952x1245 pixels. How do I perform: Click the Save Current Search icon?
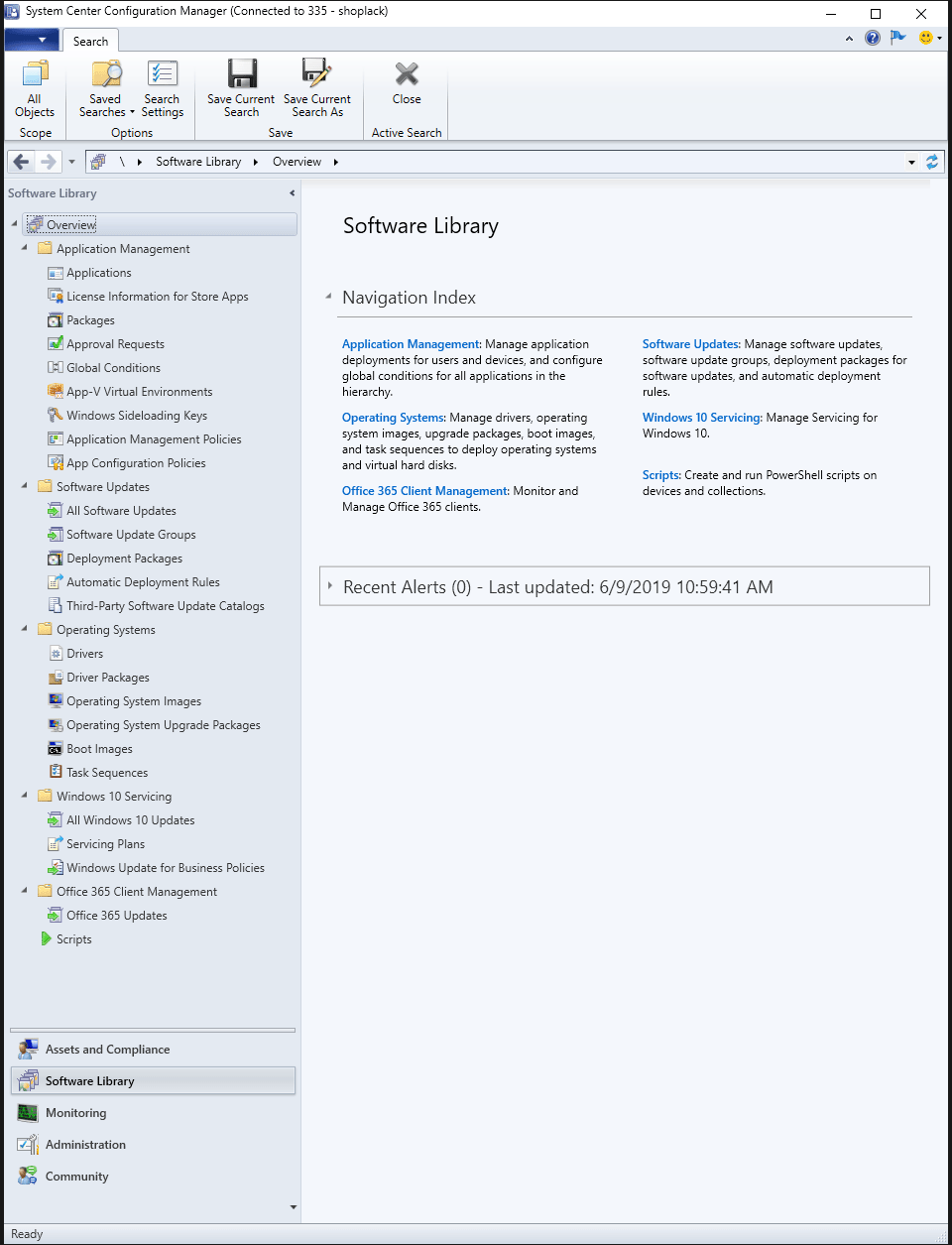[x=242, y=74]
